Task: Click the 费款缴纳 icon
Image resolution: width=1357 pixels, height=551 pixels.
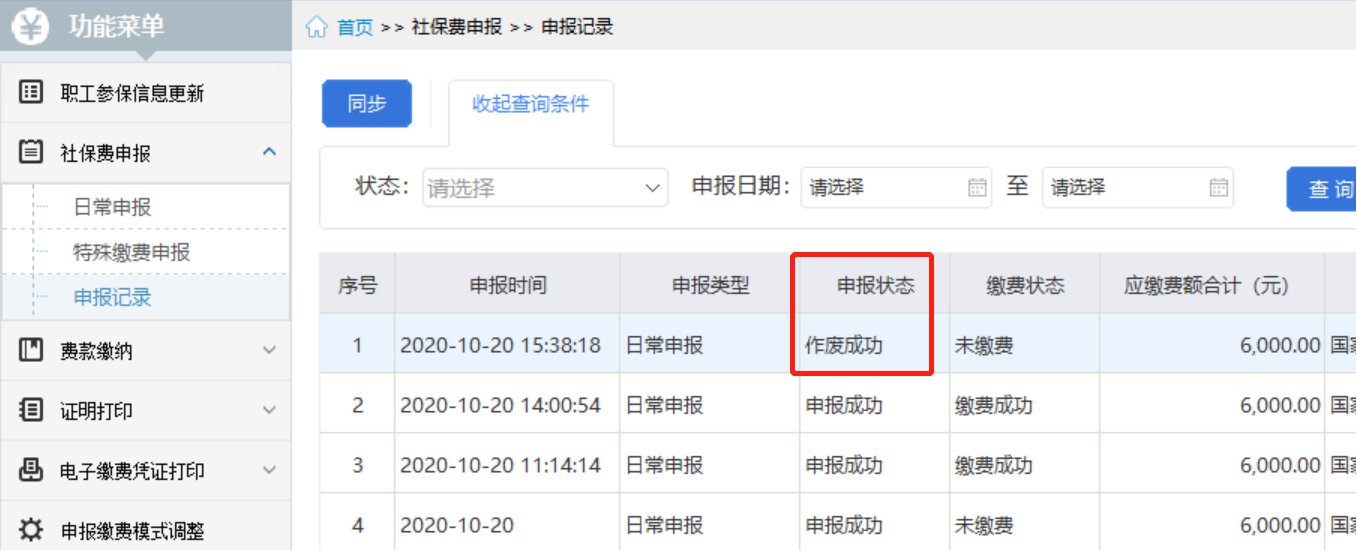Action: [x=32, y=350]
